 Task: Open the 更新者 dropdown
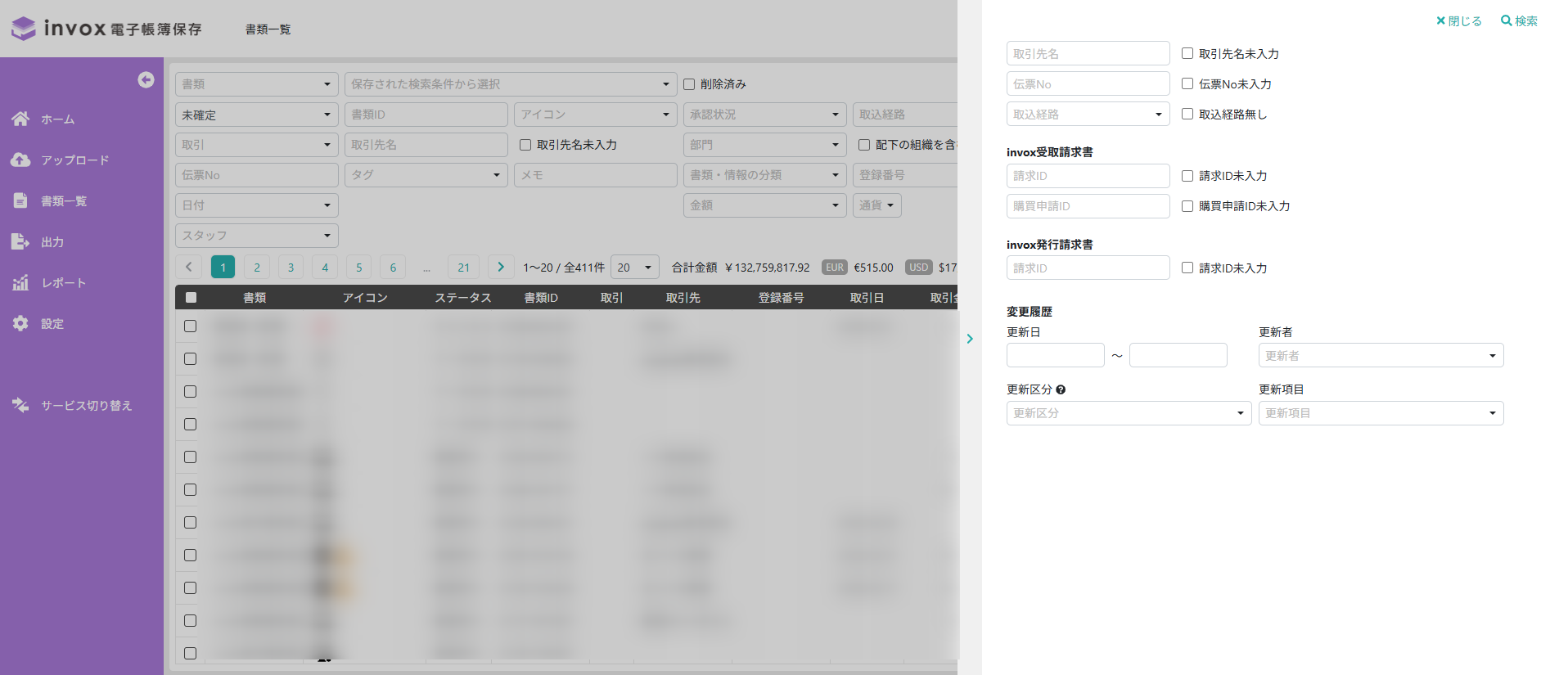[x=1381, y=355]
